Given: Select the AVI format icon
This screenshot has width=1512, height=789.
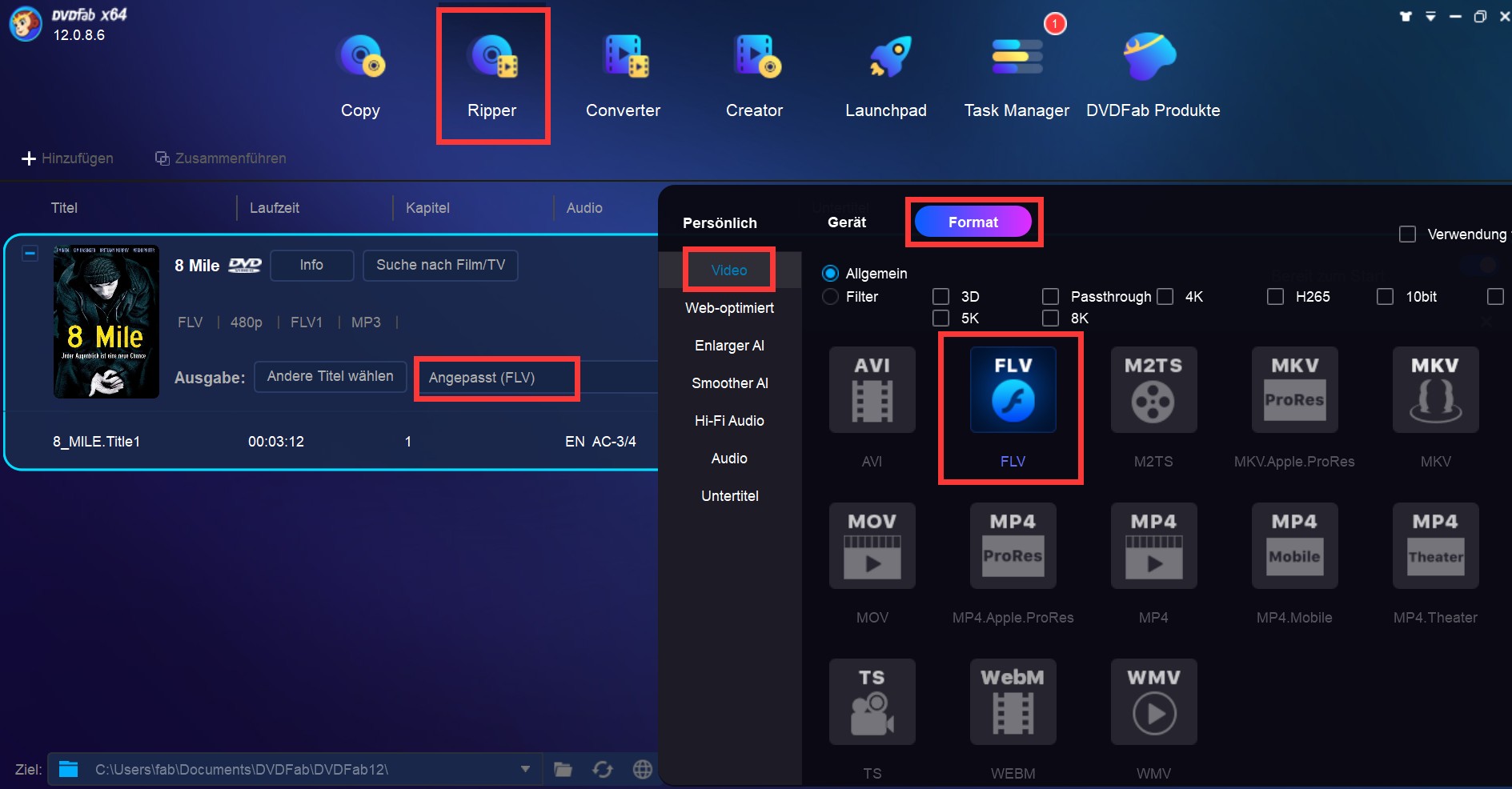Looking at the screenshot, I should (872, 390).
